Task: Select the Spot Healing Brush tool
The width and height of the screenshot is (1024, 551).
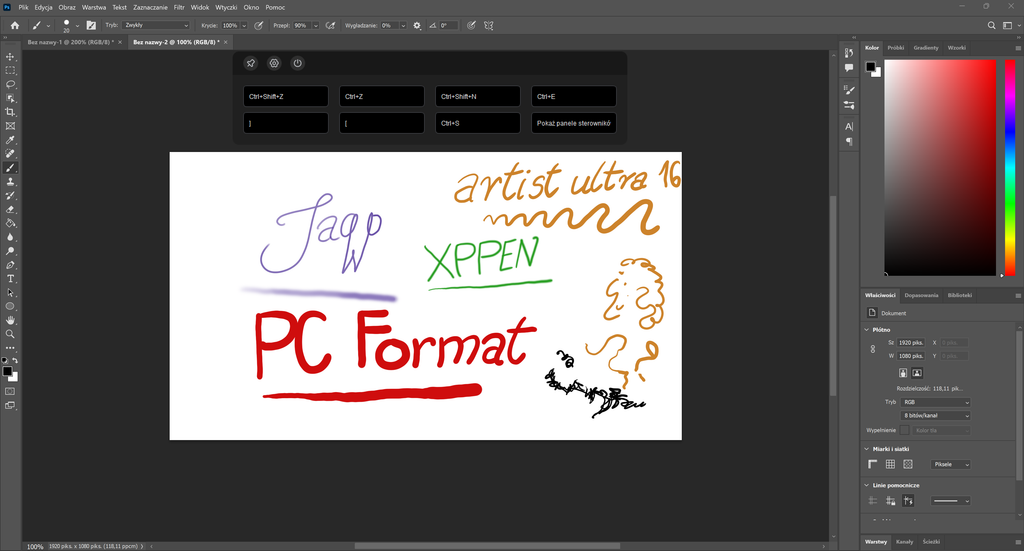Action: [10, 154]
